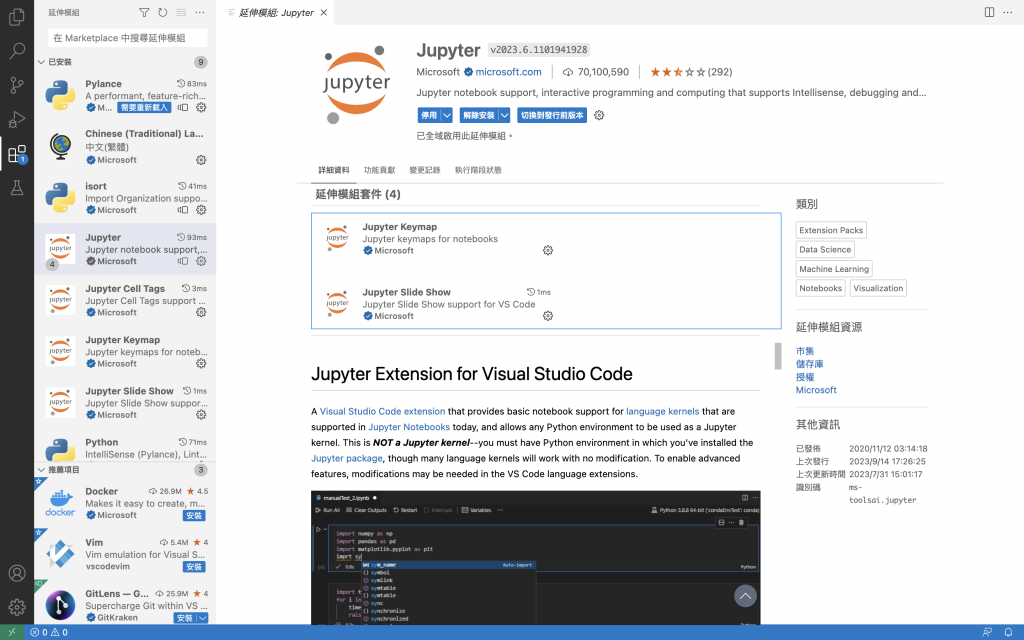1024x640 pixels.
Task: Click the Marketplace search input field
Action: (128, 38)
